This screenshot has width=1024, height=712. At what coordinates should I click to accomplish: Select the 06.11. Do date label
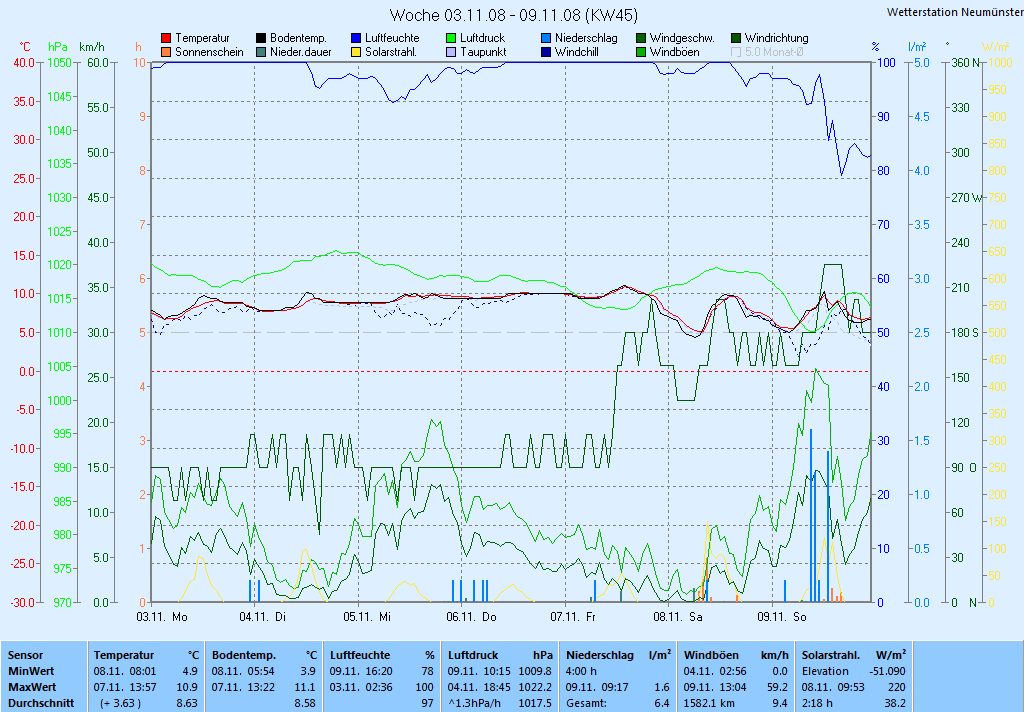(471, 617)
